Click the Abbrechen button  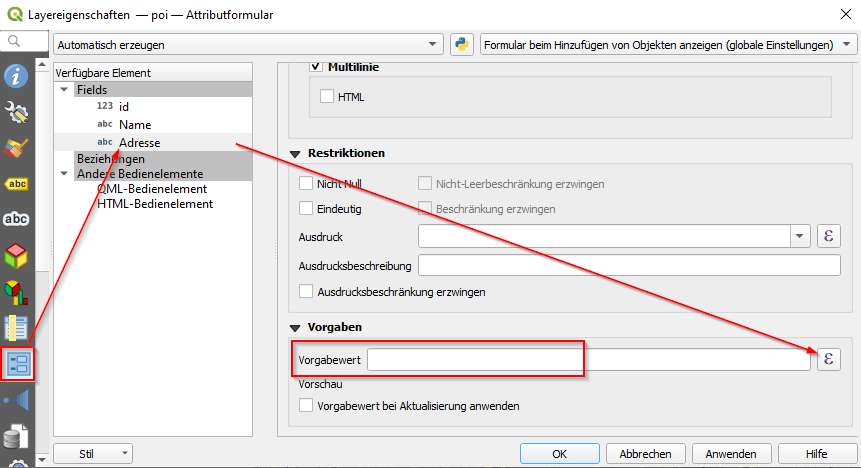pyautogui.click(x=645, y=453)
